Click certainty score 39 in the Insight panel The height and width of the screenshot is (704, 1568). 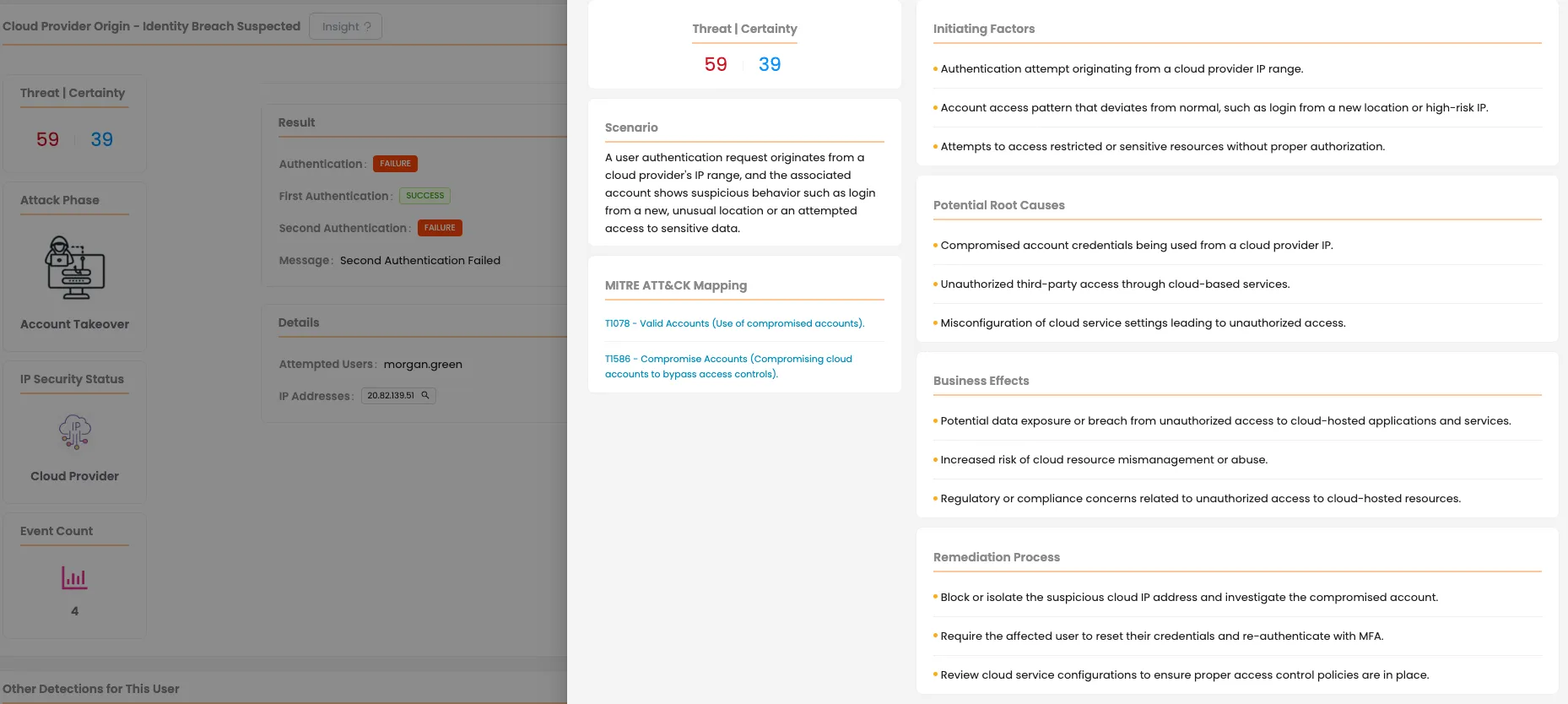coord(770,64)
